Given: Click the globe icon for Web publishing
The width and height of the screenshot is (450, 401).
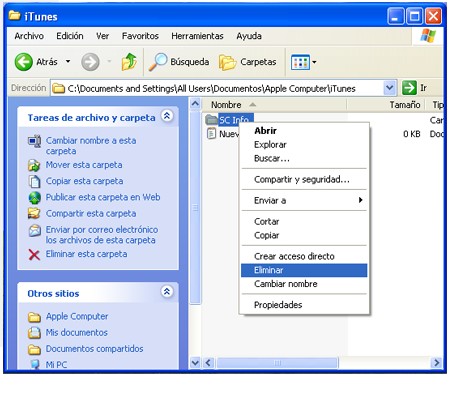Looking at the screenshot, I should point(34,198).
